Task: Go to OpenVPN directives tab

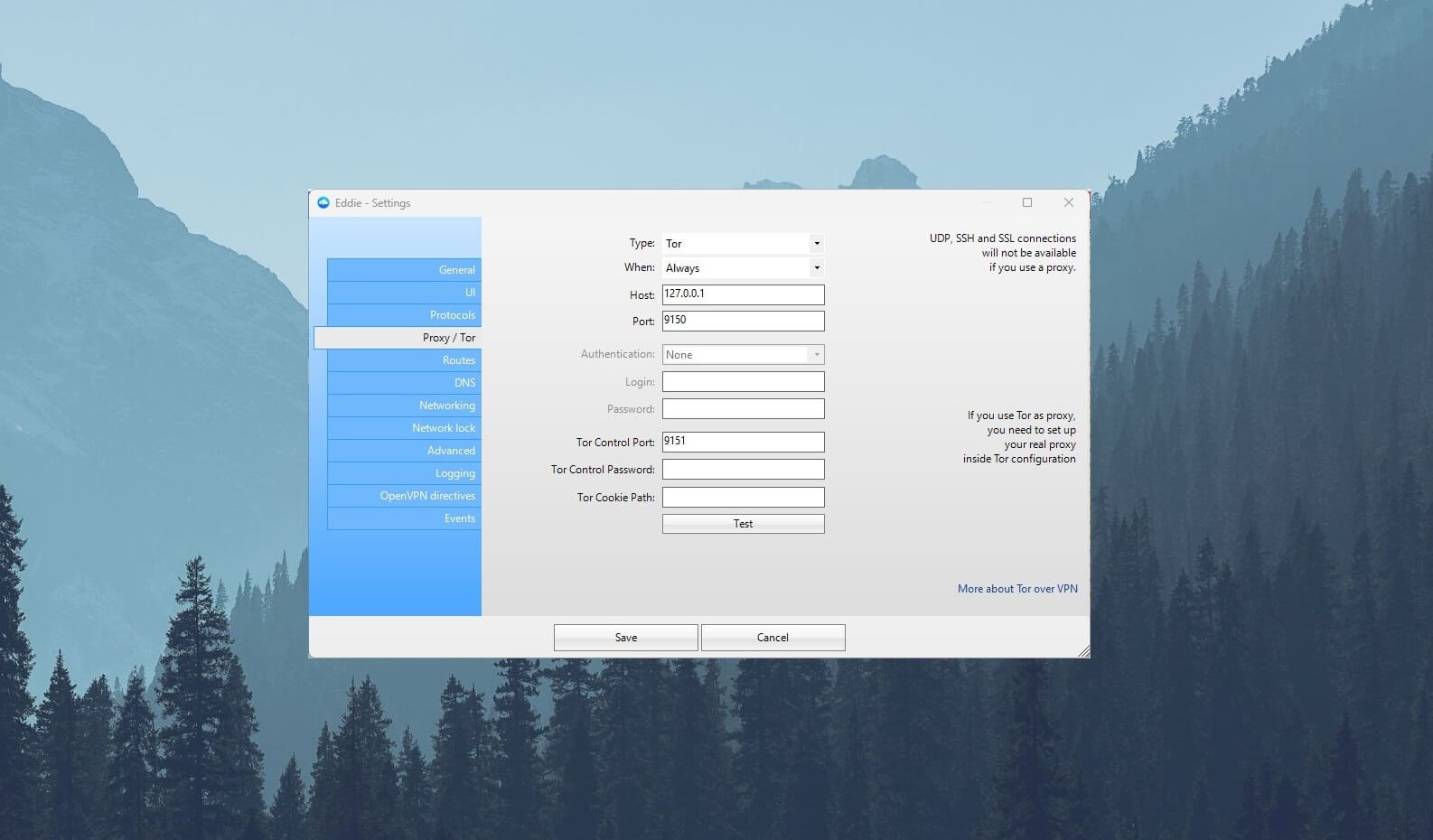Action: coord(404,496)
